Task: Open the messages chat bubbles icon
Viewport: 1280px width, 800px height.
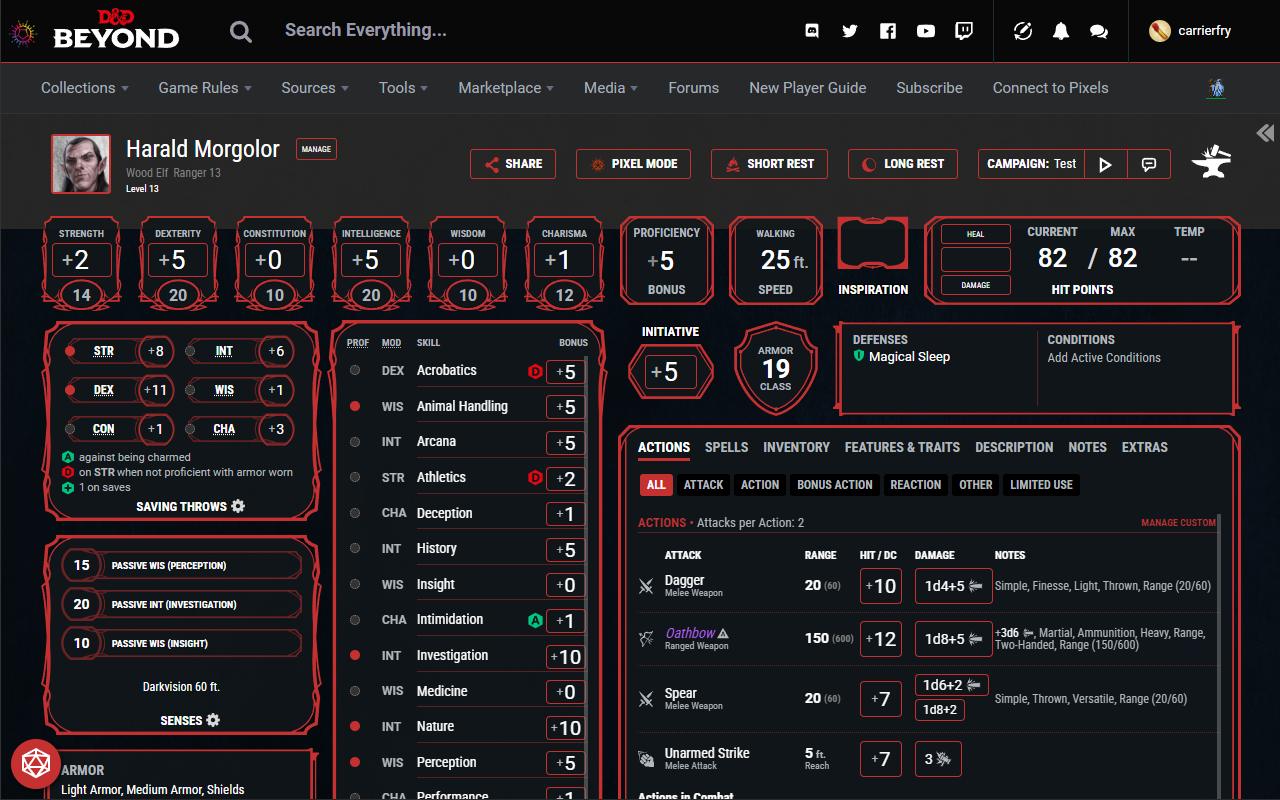Action: (x=1099, y=31)
